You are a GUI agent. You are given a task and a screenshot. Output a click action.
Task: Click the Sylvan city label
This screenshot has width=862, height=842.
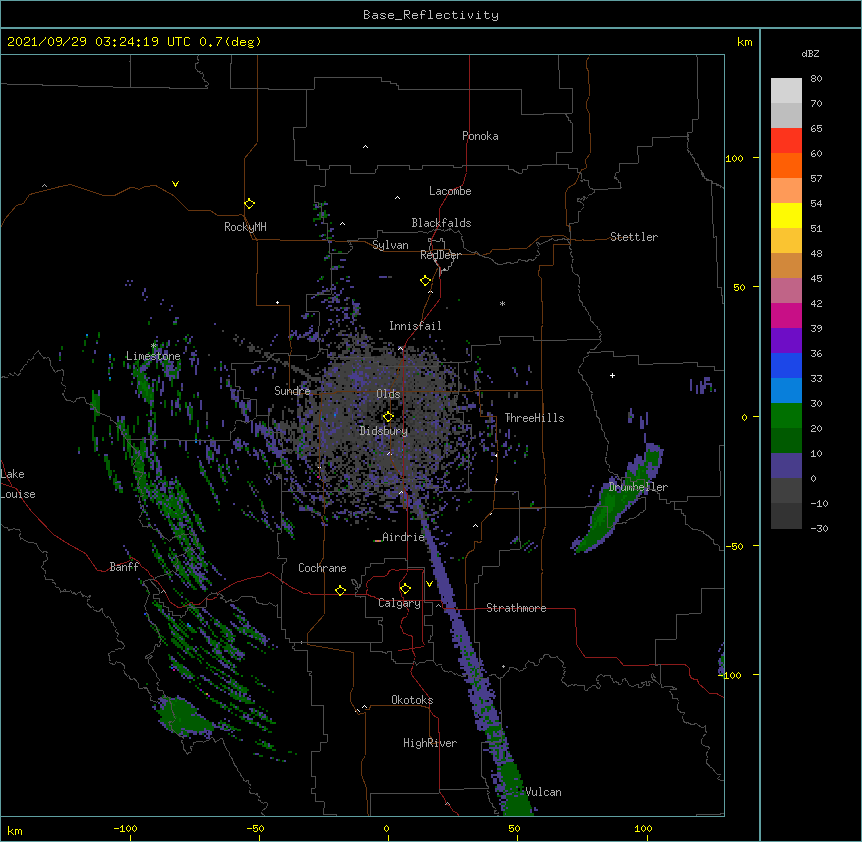point(390,245)
